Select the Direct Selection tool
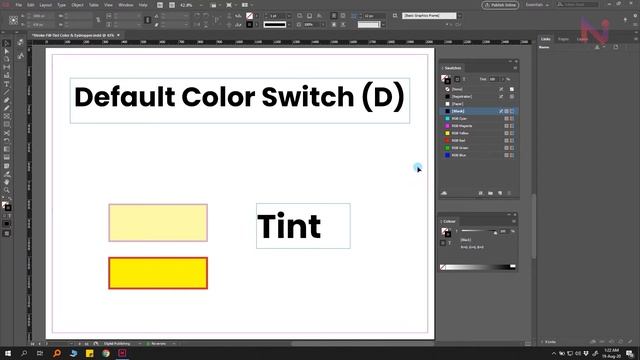The width and height of the screenshot is (640, 360). click(x=7, y=51)
